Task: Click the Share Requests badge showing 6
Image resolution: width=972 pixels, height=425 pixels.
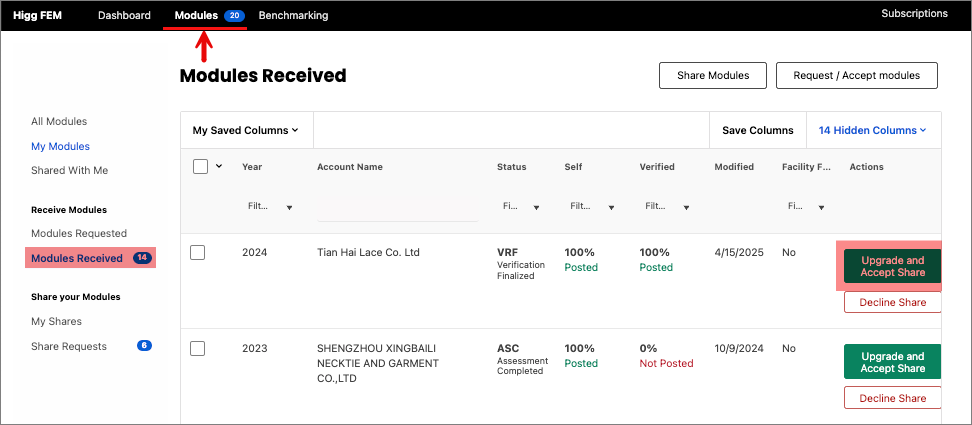Action: coord(143,346)
